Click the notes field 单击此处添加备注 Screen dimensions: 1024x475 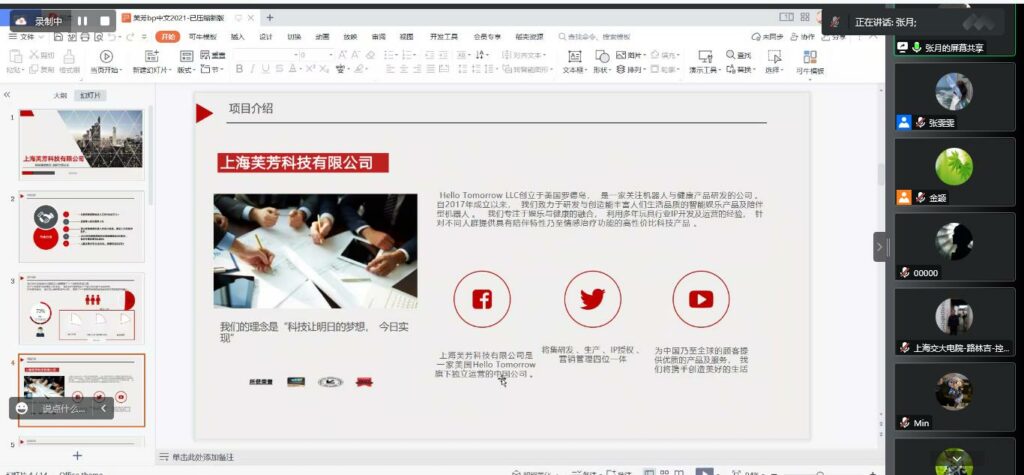point(202,457)
